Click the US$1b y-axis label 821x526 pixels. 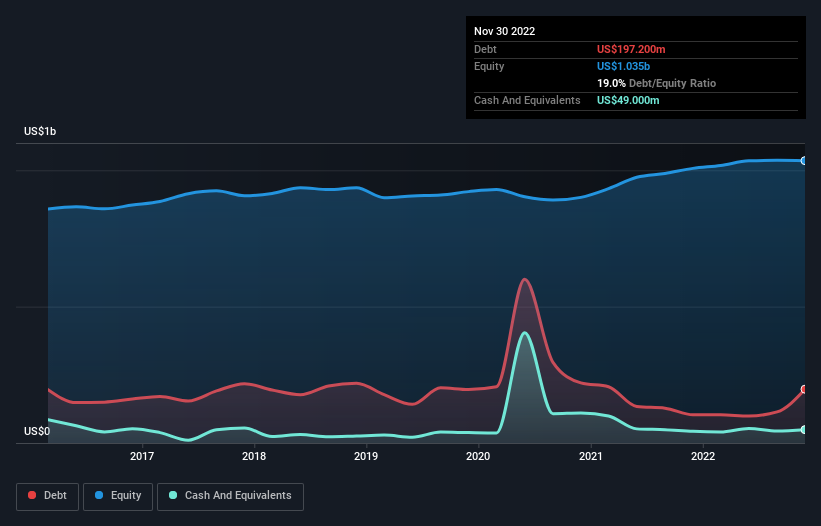point(40,131)
